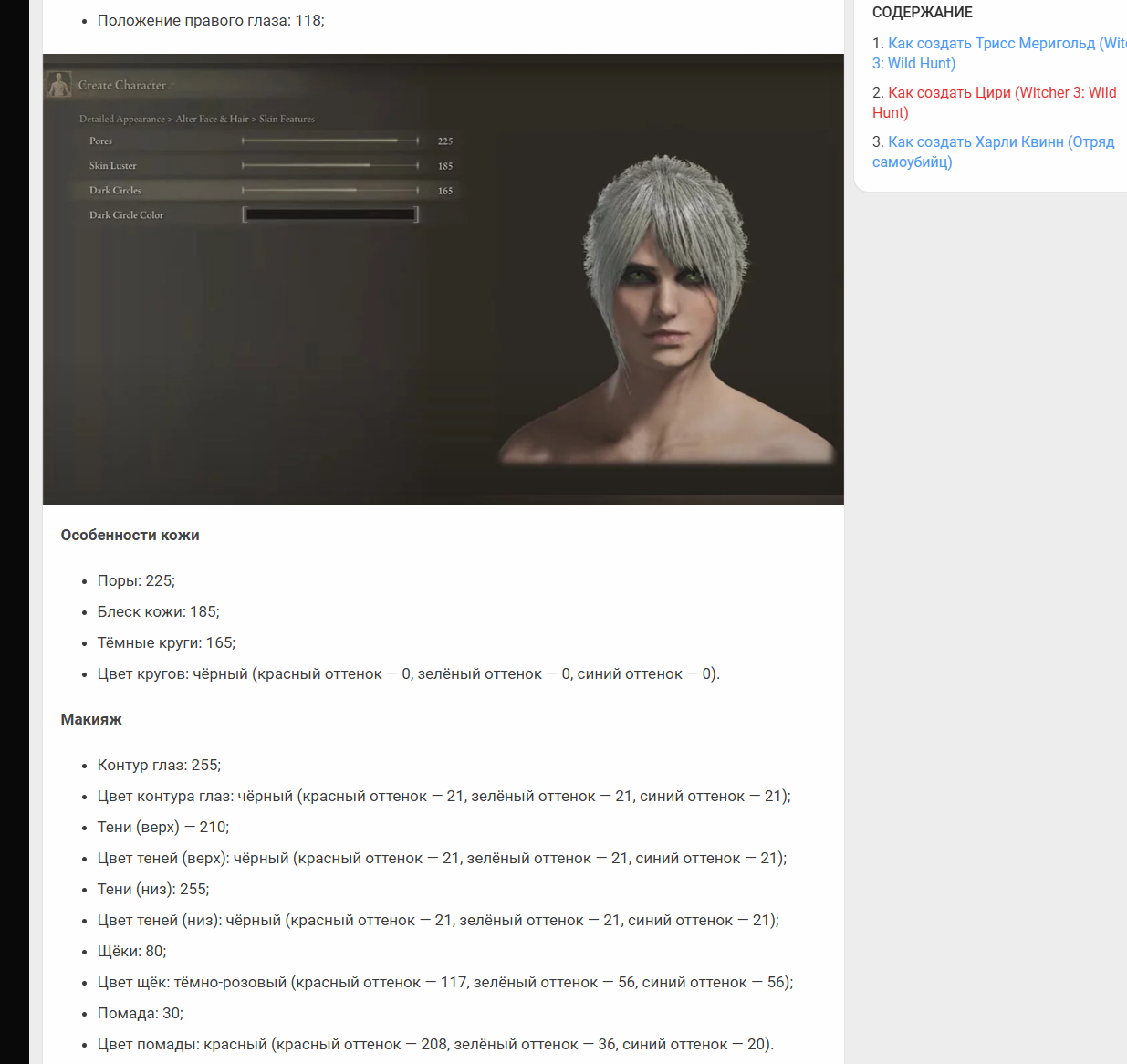Click the 'Тени (низ): 255;' list item
This screenshot has height=1064, width=1127.
coord(153,890)
